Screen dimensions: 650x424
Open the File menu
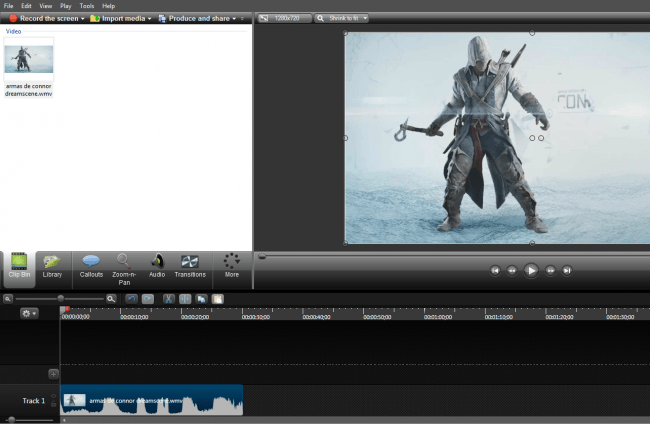click(x=8, y=6)
